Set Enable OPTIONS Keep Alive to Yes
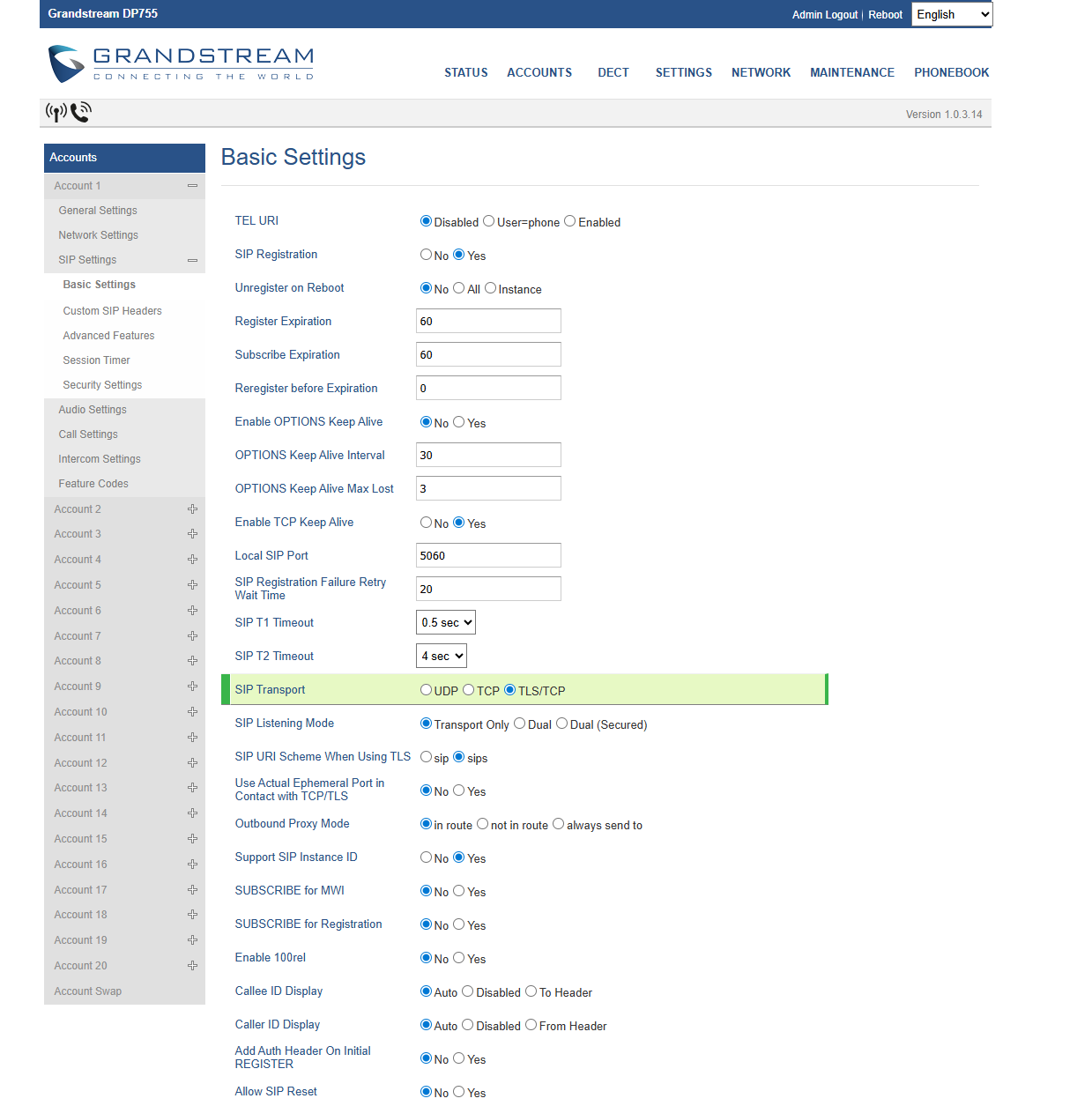 point(459,422)
